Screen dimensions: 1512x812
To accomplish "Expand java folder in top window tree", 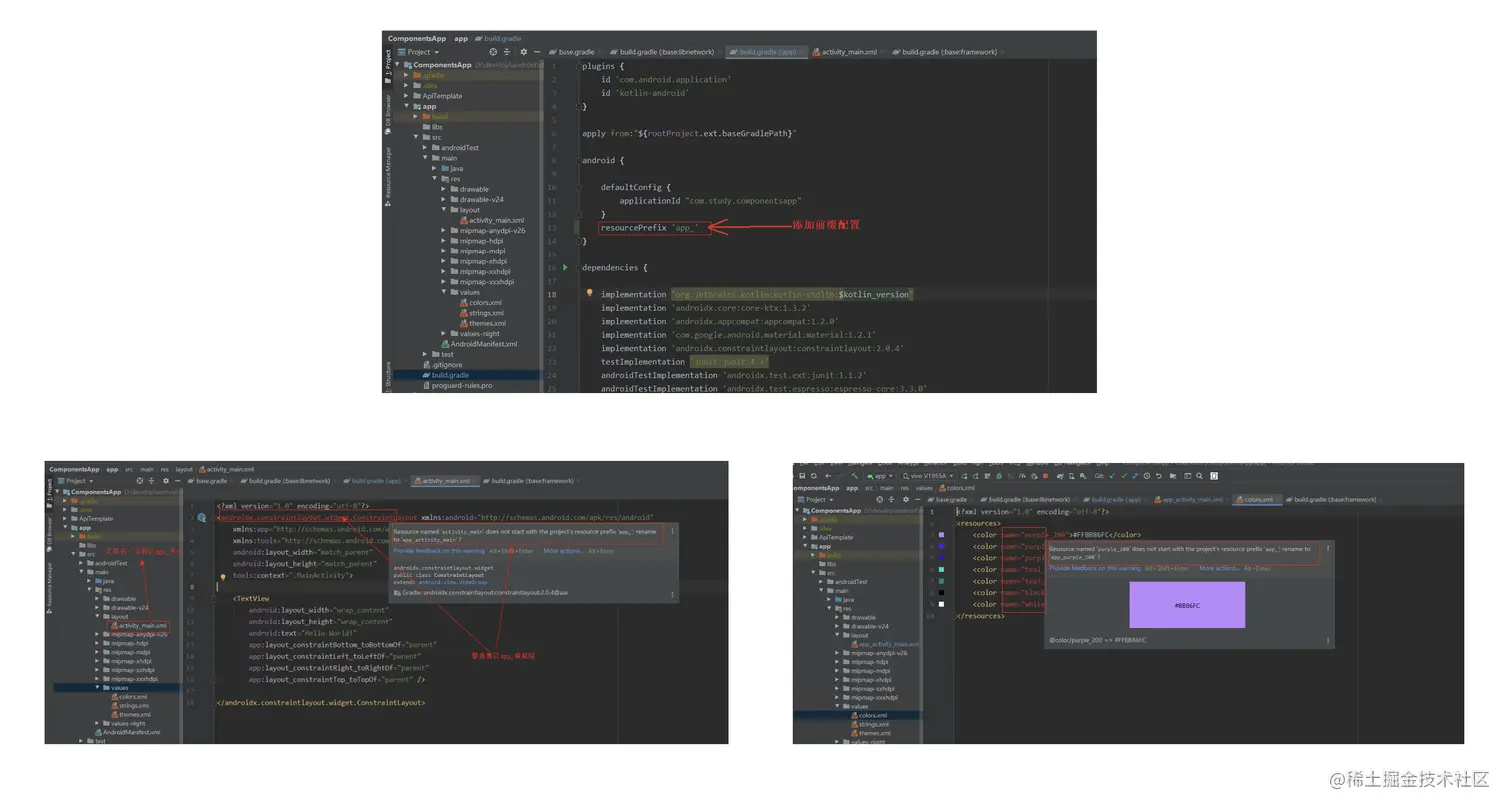I will tap(435, 168).
